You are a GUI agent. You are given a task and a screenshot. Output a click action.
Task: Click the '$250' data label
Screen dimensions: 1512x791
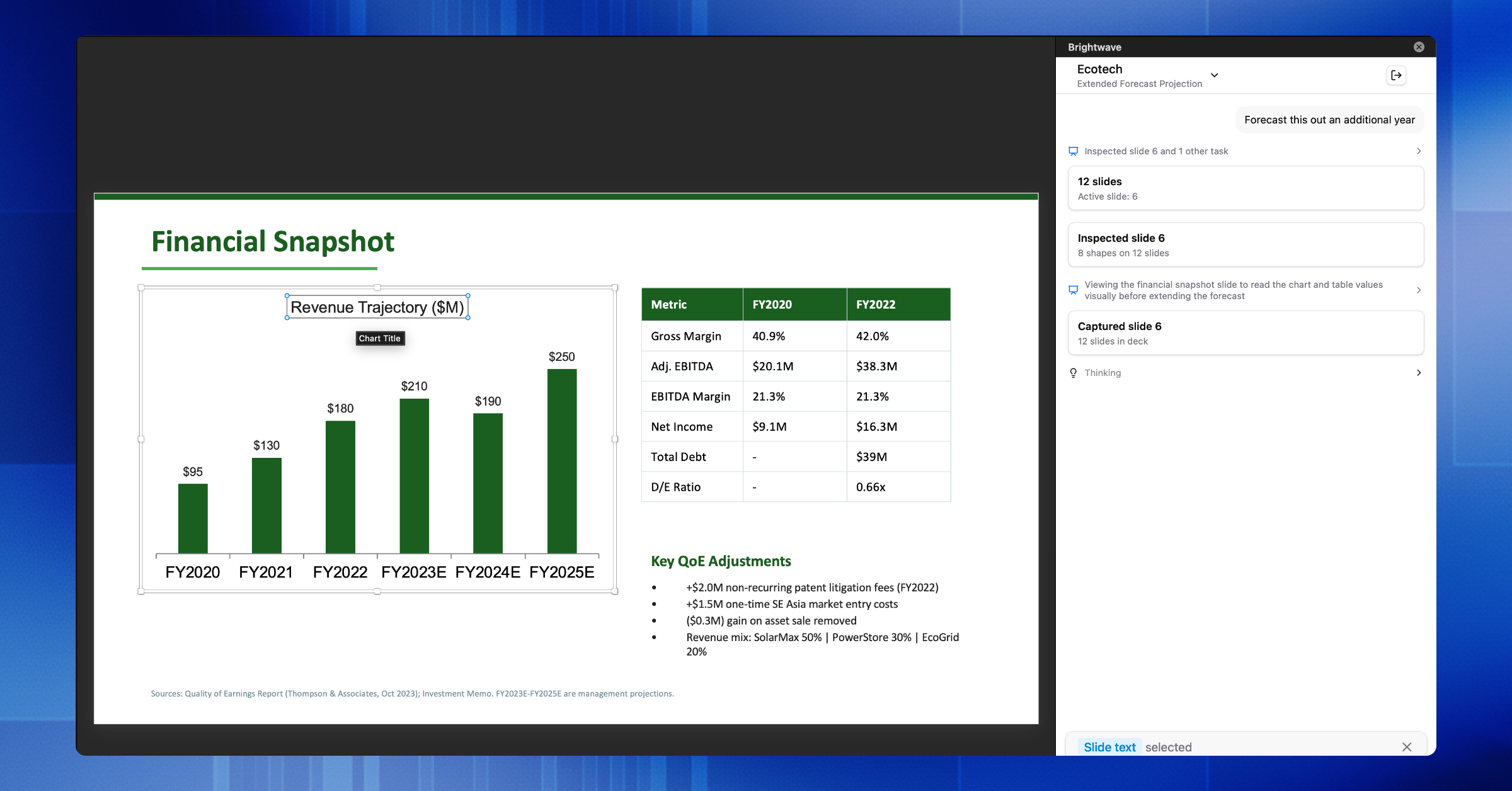(x=562, y=356)
